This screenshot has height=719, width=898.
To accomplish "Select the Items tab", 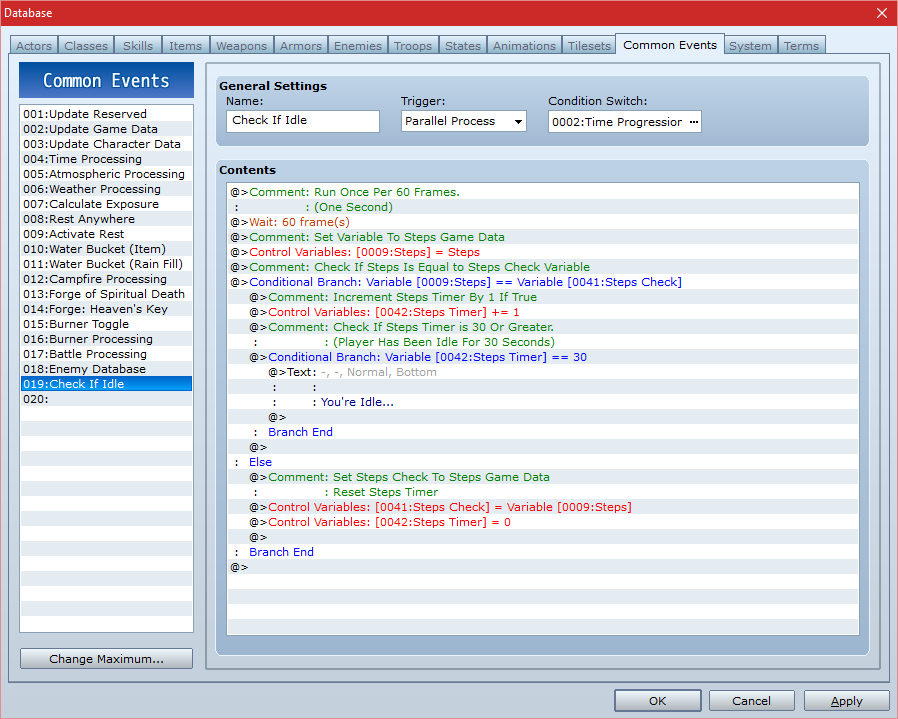I will 186,46.
